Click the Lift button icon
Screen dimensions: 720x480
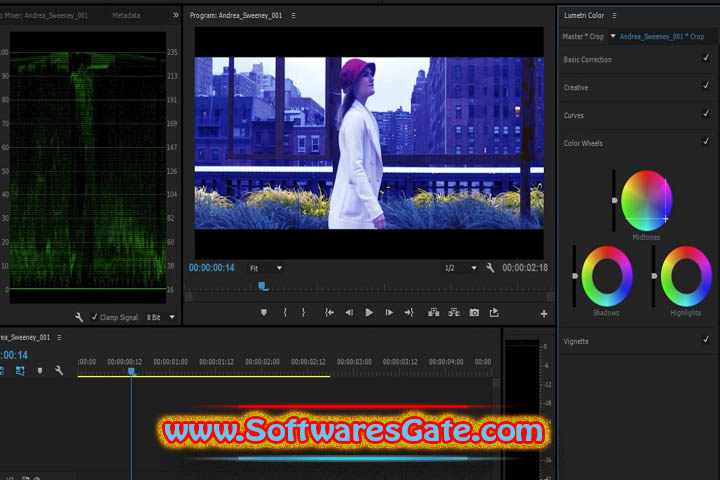(433, 312)
